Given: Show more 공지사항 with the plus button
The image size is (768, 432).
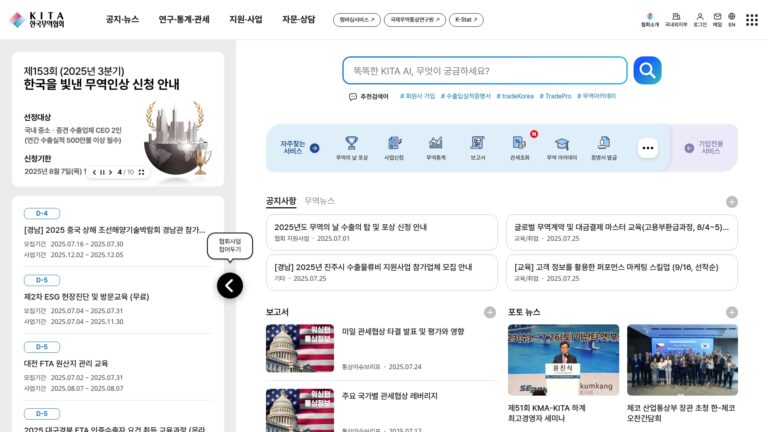Looking at the screenshot, I should (732, 202).
